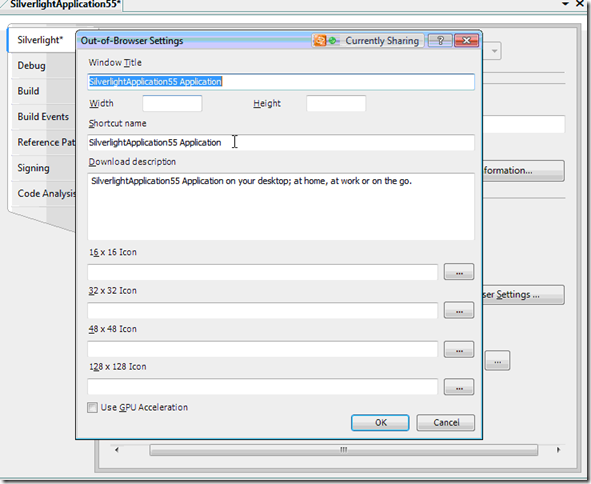Click the Cancel button
Image resolution: width=591 pixels, height=484 pixels.
pyautogui.click(x=446, y=423)
